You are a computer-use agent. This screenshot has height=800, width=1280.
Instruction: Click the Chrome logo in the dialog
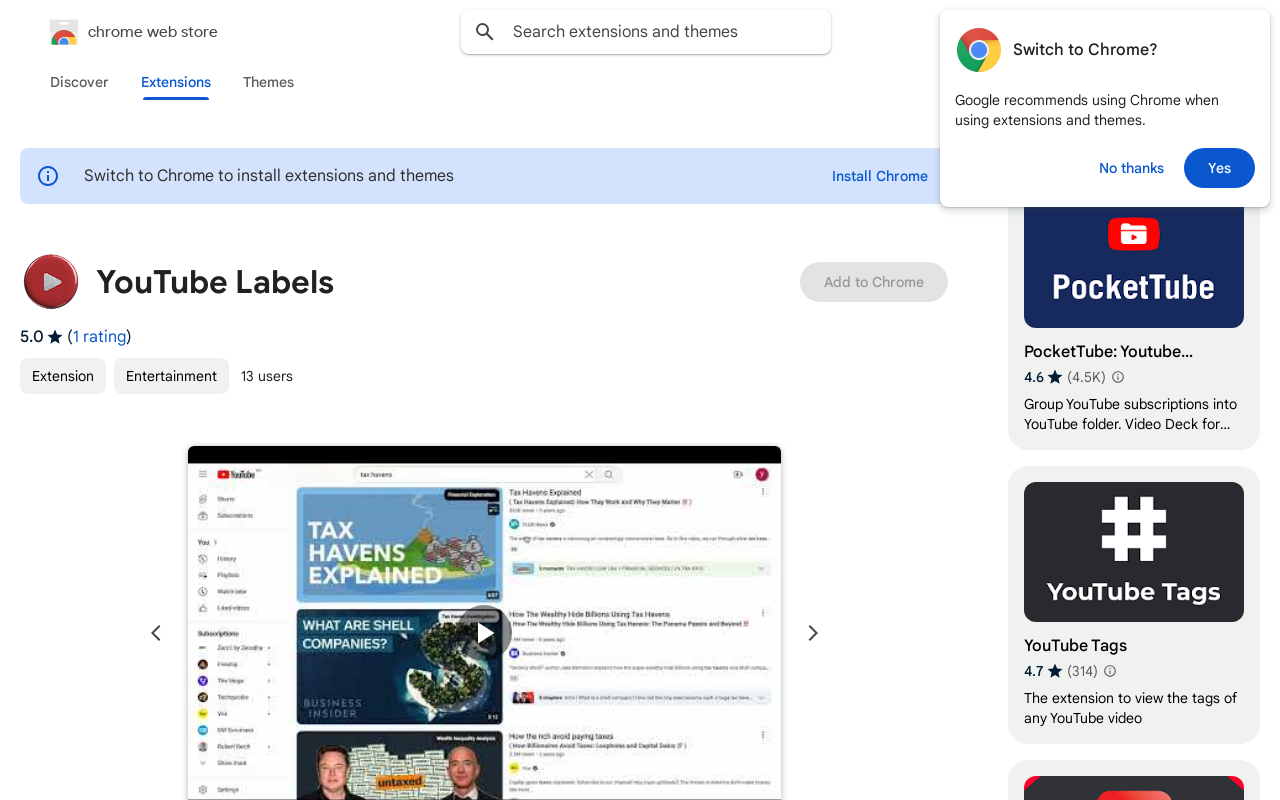(x=978, y=49)
